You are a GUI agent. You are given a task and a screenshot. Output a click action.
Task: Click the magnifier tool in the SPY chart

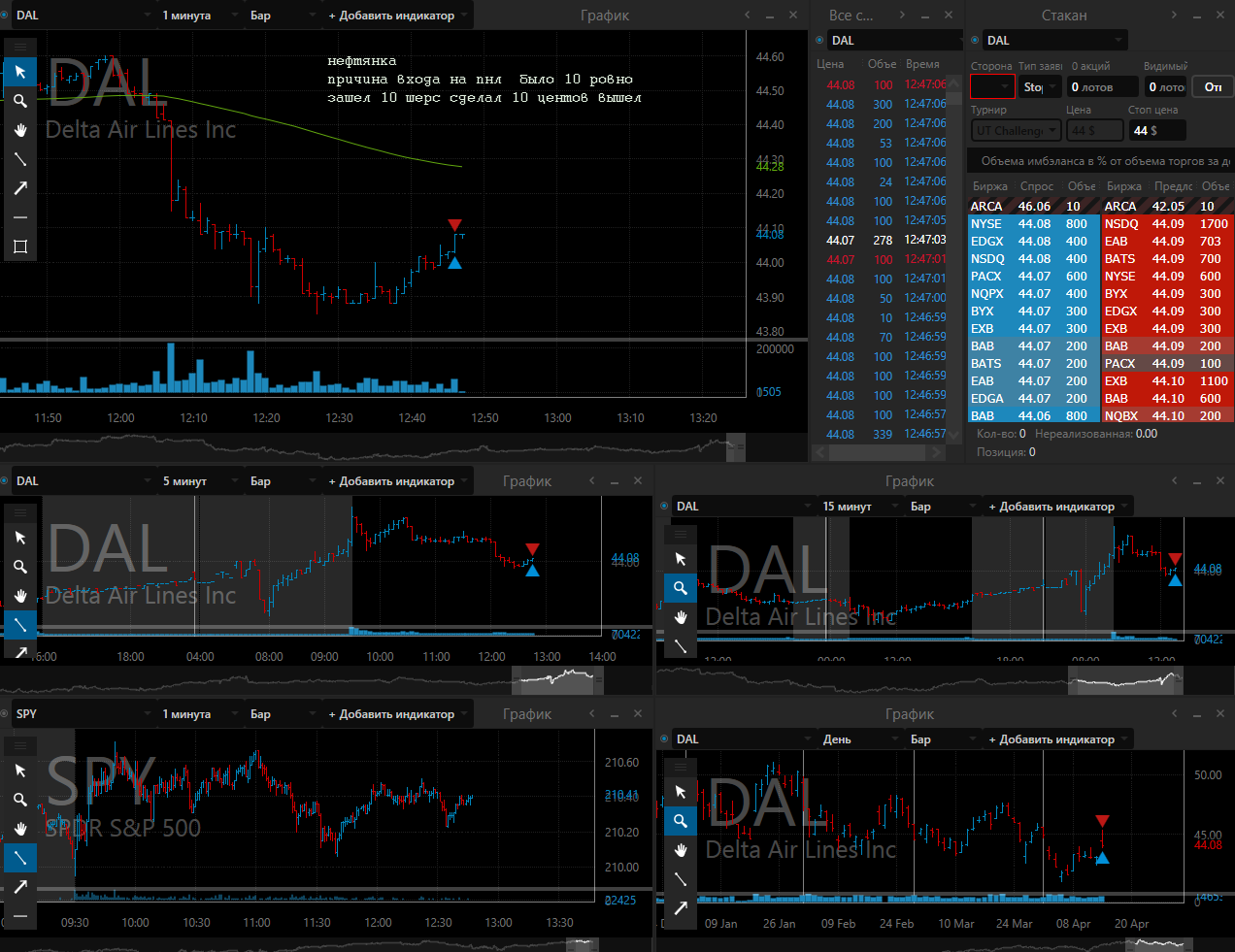pyautogui.click(x=19, y=800)
